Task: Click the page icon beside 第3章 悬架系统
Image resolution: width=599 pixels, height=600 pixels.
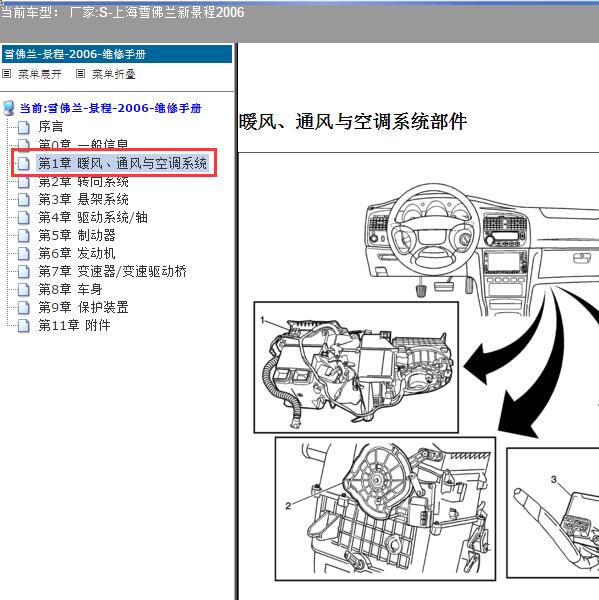Action: point(24,200)
